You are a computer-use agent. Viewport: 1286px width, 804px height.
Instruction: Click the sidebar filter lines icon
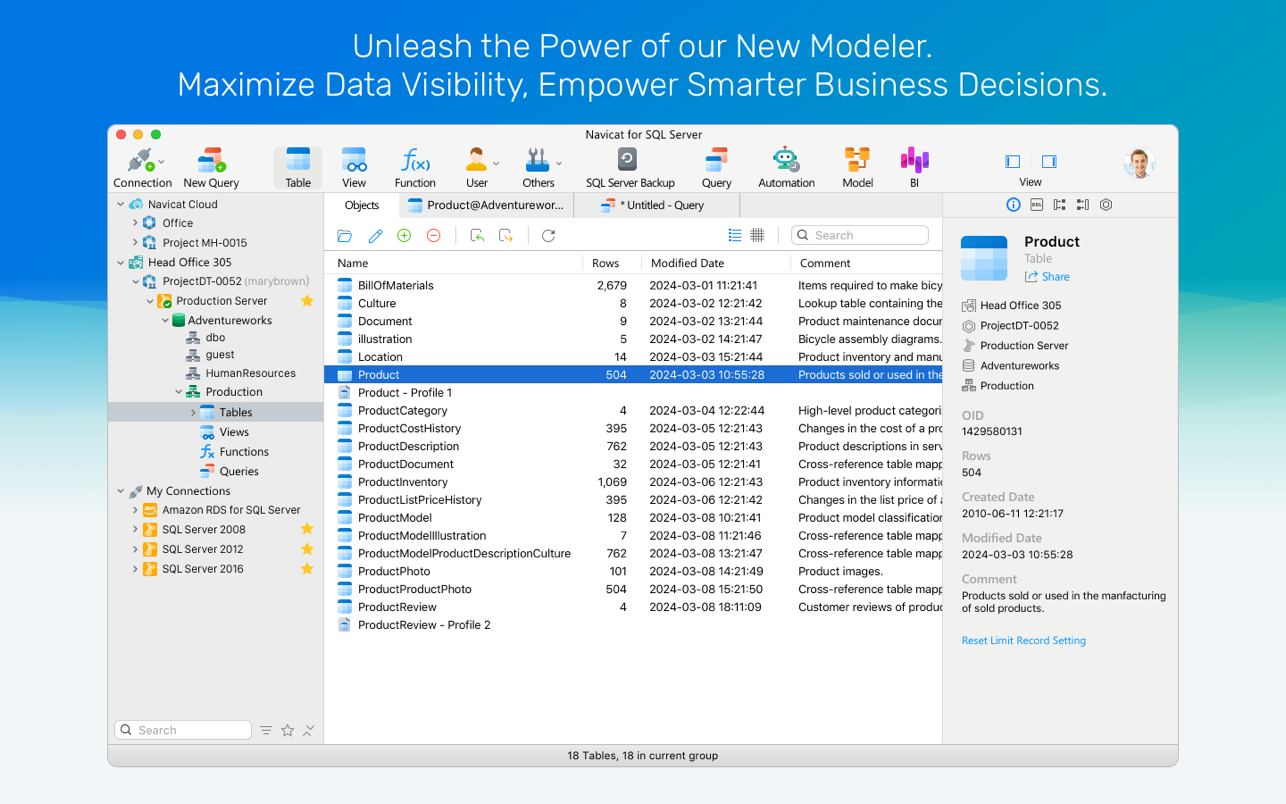click(x=266, y=730)
